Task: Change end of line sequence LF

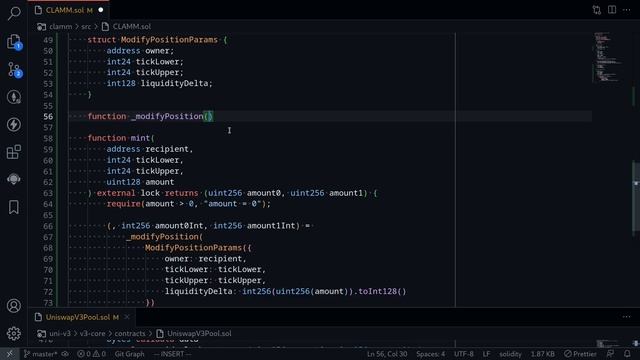Action: tap(487, 354)
